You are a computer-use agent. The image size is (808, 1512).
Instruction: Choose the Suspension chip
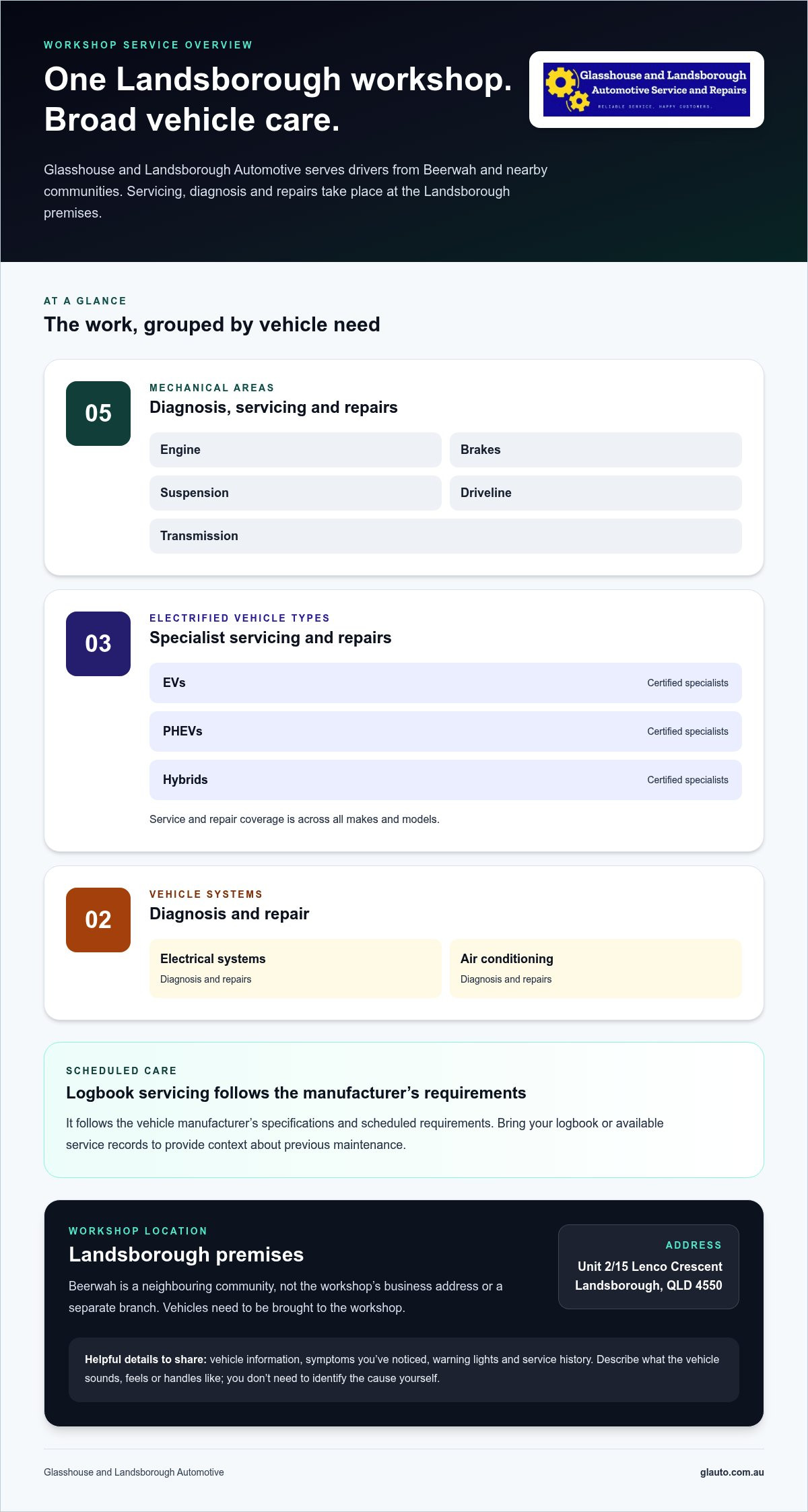(x=296, y=493)
